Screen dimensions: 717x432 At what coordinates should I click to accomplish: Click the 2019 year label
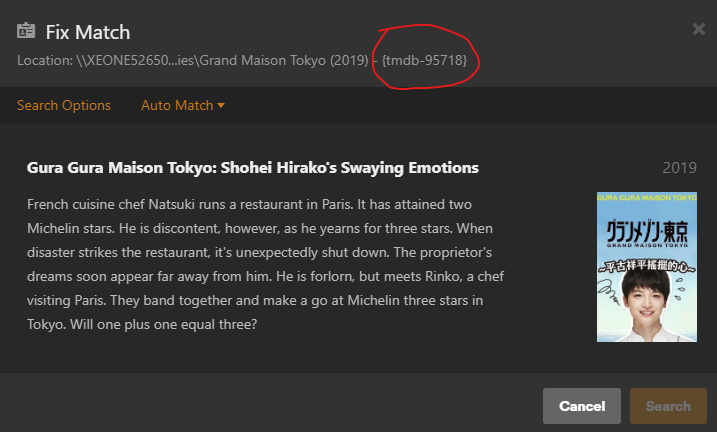tap(679, 168)
